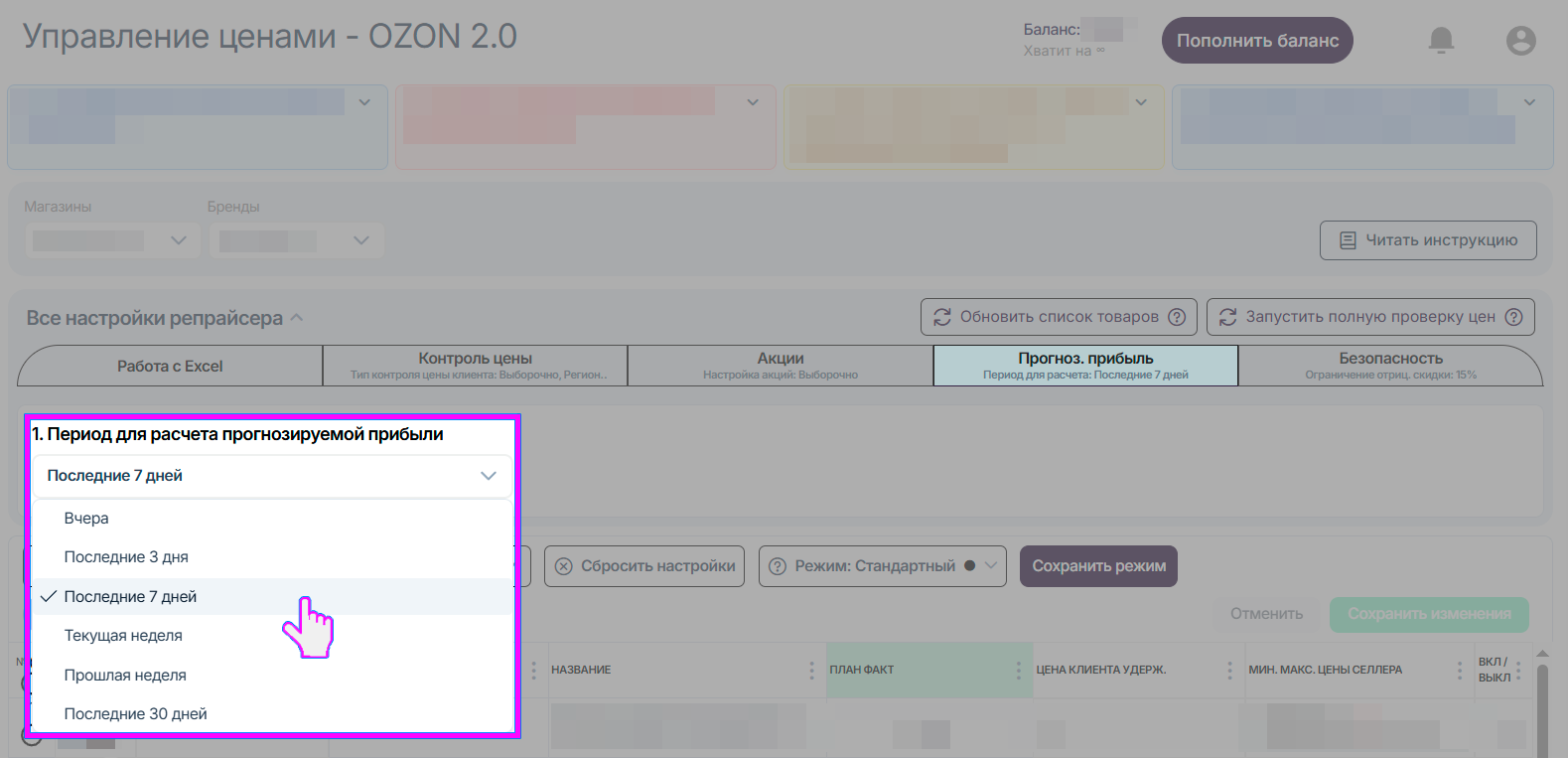Click МИН. МАКС. ЦЕНЫ СЕЛЛЕРА column header
The height and width of the screenshot is (758, 1568).
(x=1357, y=670)
